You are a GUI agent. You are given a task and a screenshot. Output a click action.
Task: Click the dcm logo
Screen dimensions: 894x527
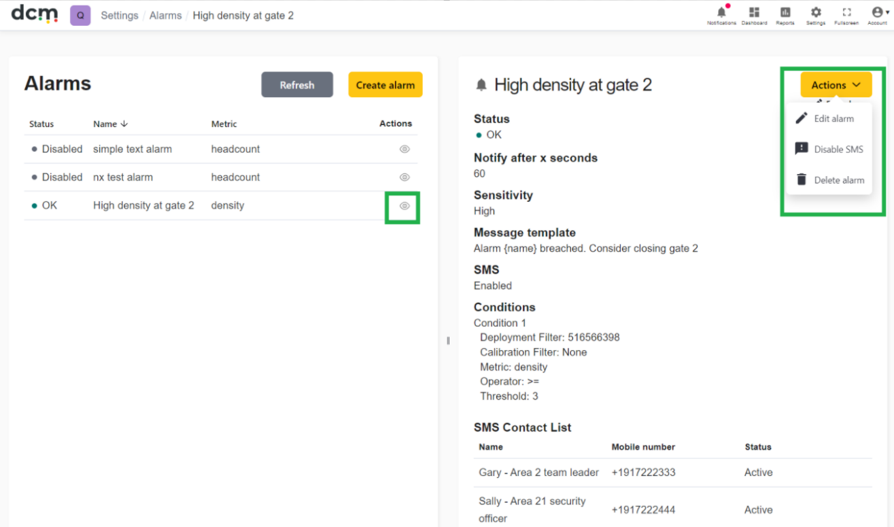(x=35, y=14)
